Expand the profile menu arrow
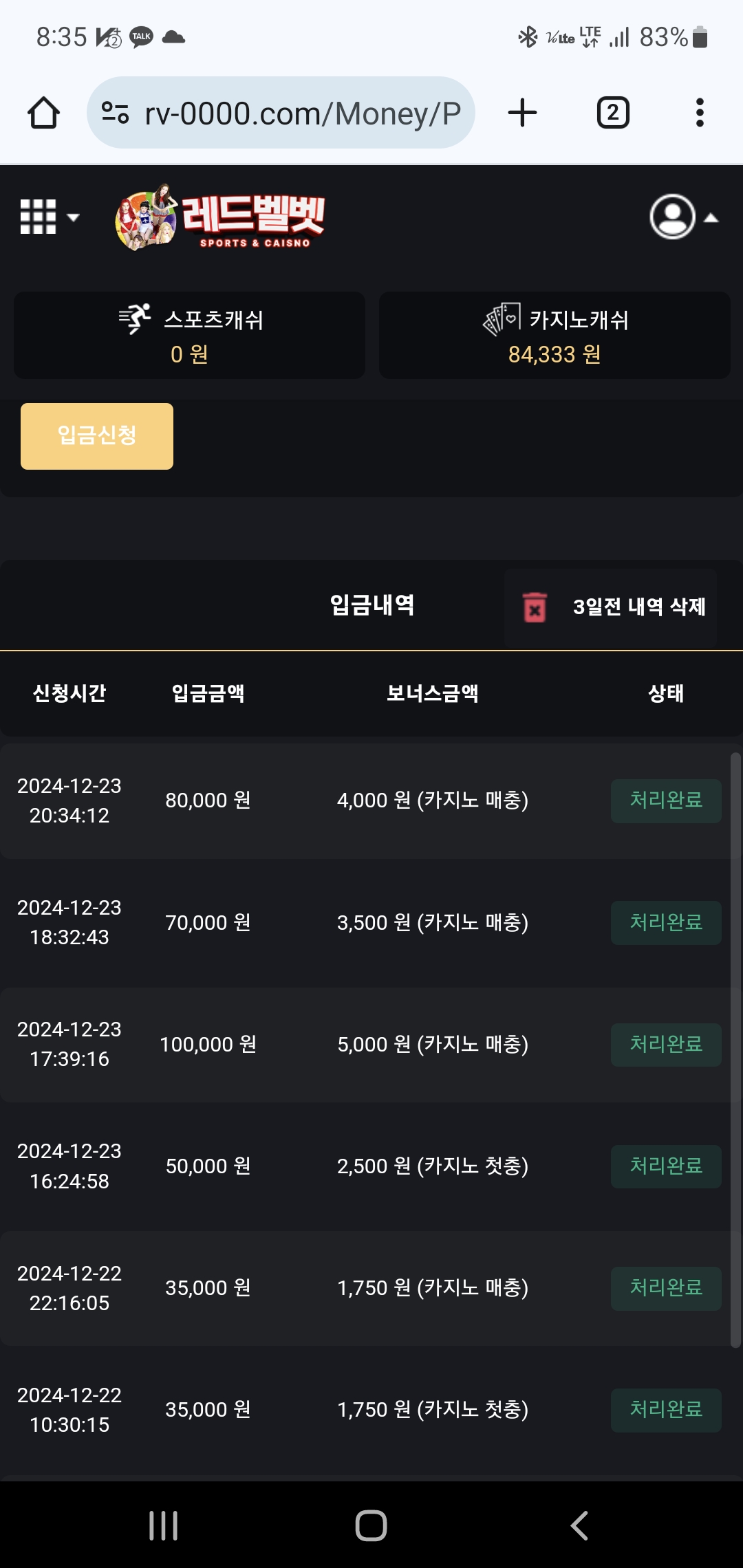The height and width of the screenshot is (1568, 743). (x=711, y=218)
